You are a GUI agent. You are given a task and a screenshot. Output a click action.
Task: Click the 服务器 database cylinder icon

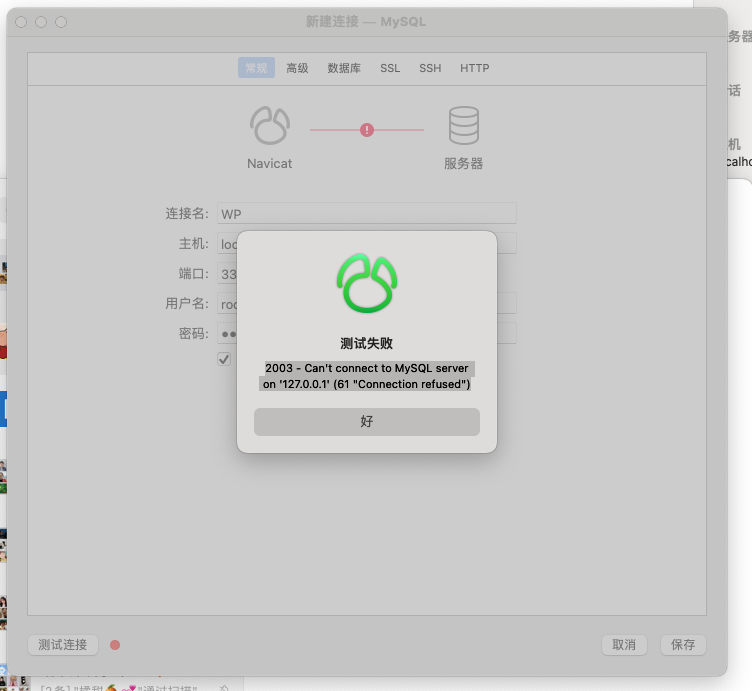point(463,125)
